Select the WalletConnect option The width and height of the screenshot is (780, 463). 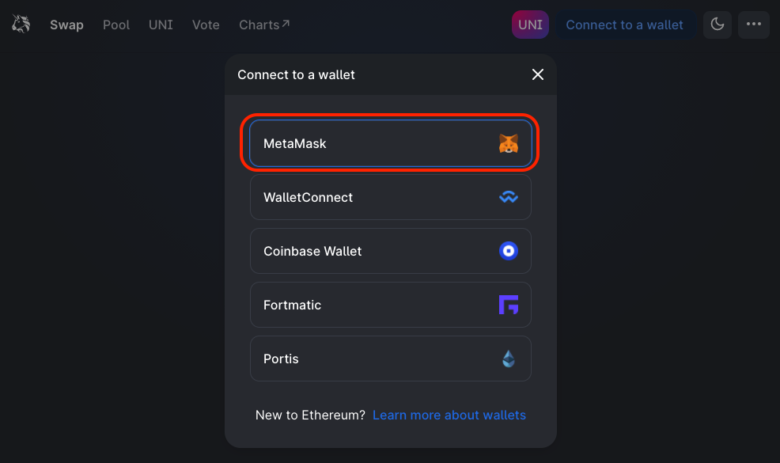point(390,197)
